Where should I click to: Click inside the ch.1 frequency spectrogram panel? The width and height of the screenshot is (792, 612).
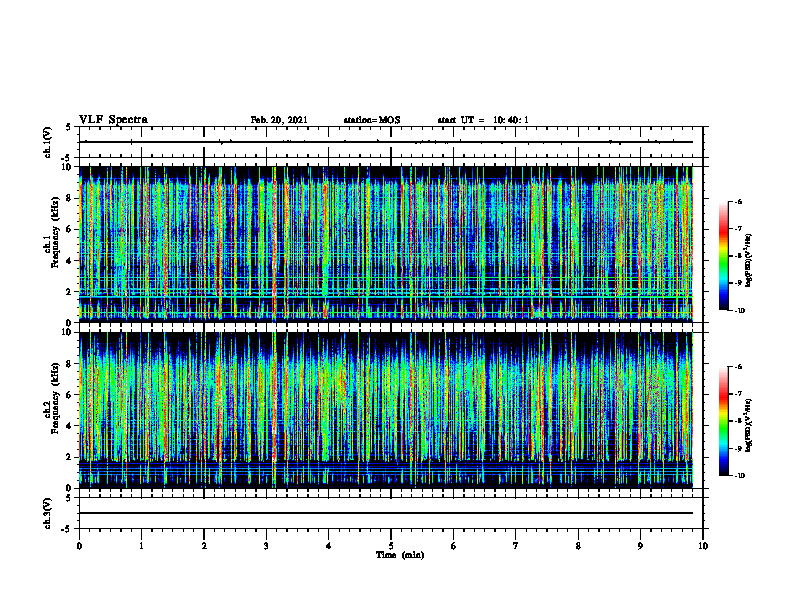point(391,244)
